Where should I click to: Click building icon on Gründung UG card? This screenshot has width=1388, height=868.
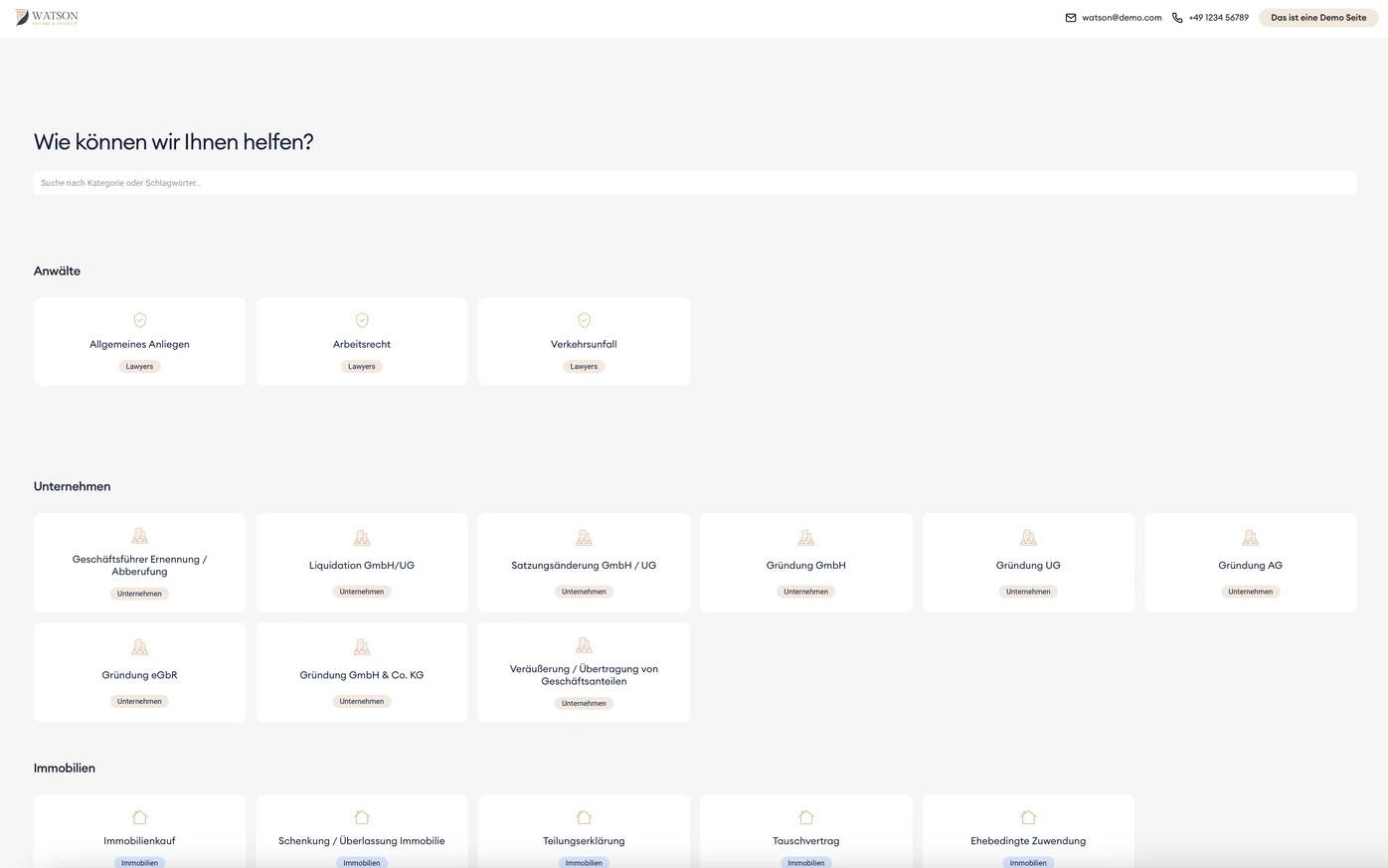pyautogui.click(x=1028, y=538)
